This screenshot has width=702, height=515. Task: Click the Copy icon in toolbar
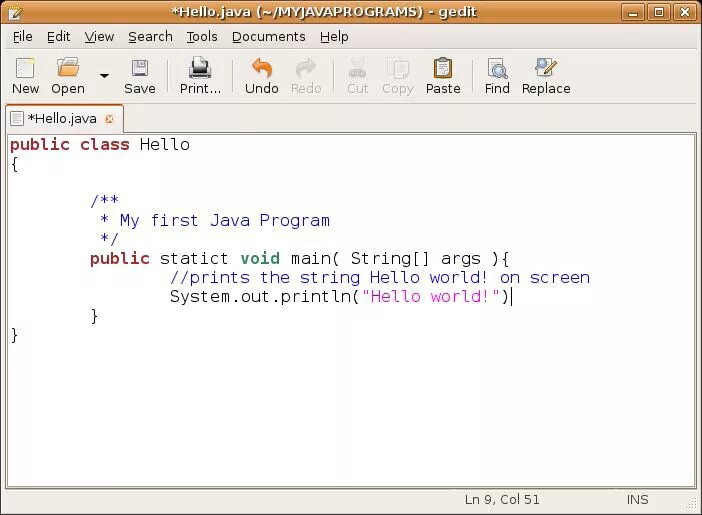[x=398, y=68]
